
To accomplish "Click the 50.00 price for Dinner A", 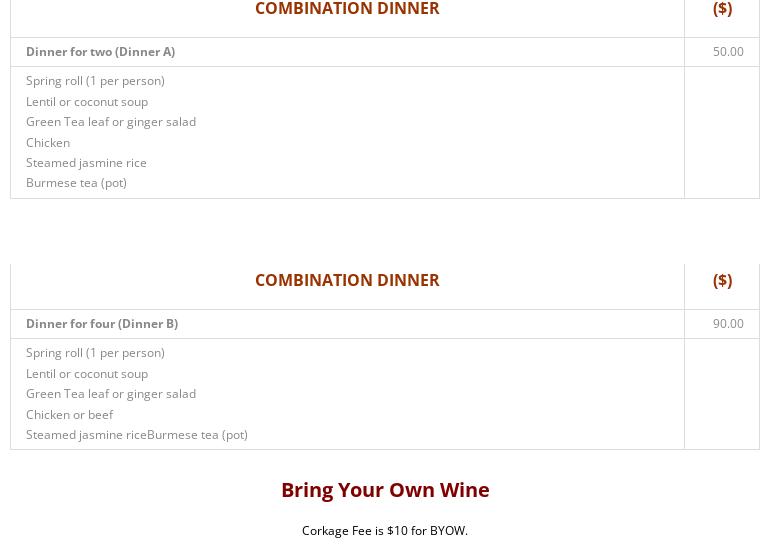I will pyautogui.click(x=728, y=52).
